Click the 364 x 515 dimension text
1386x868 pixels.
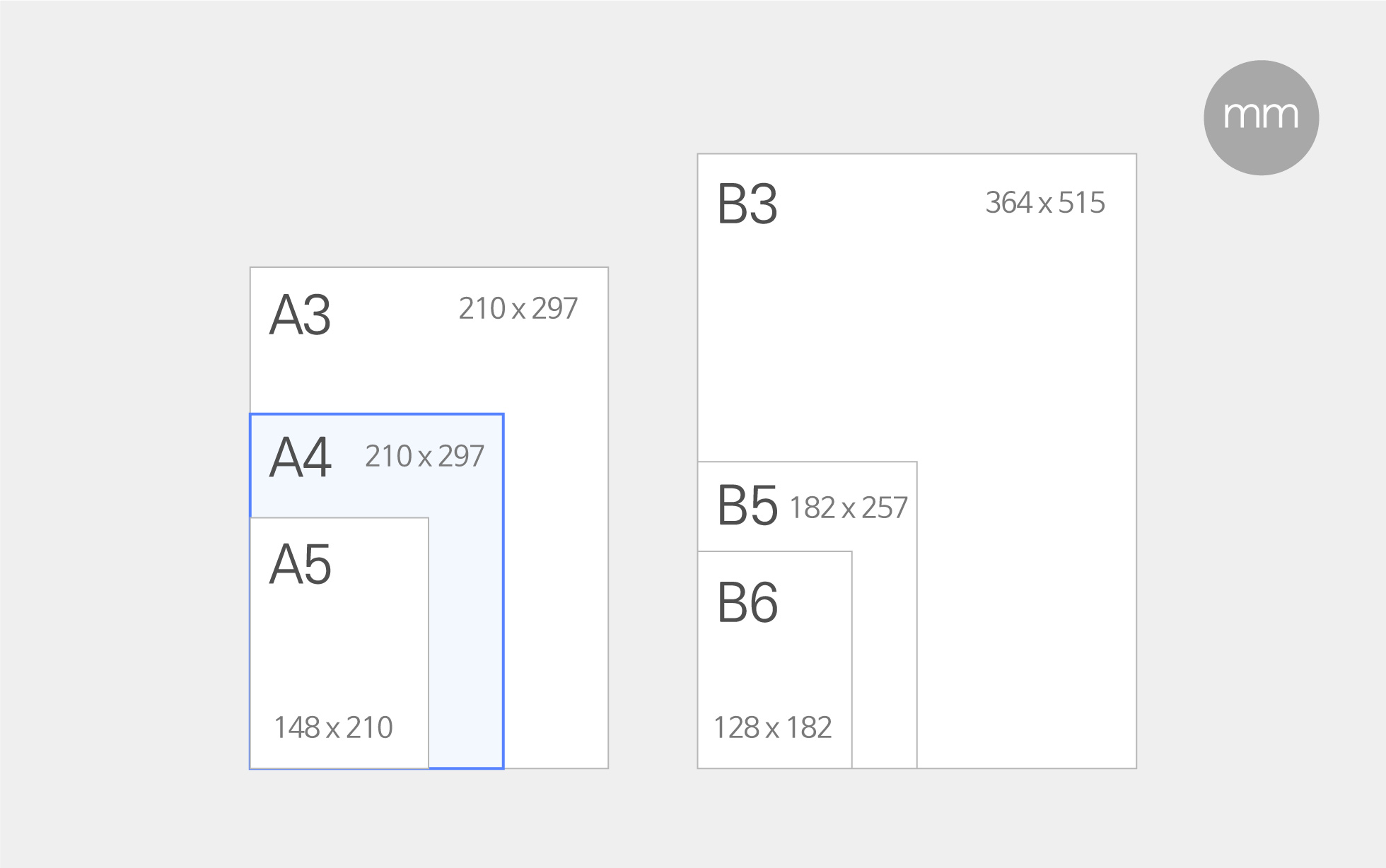1045,203
